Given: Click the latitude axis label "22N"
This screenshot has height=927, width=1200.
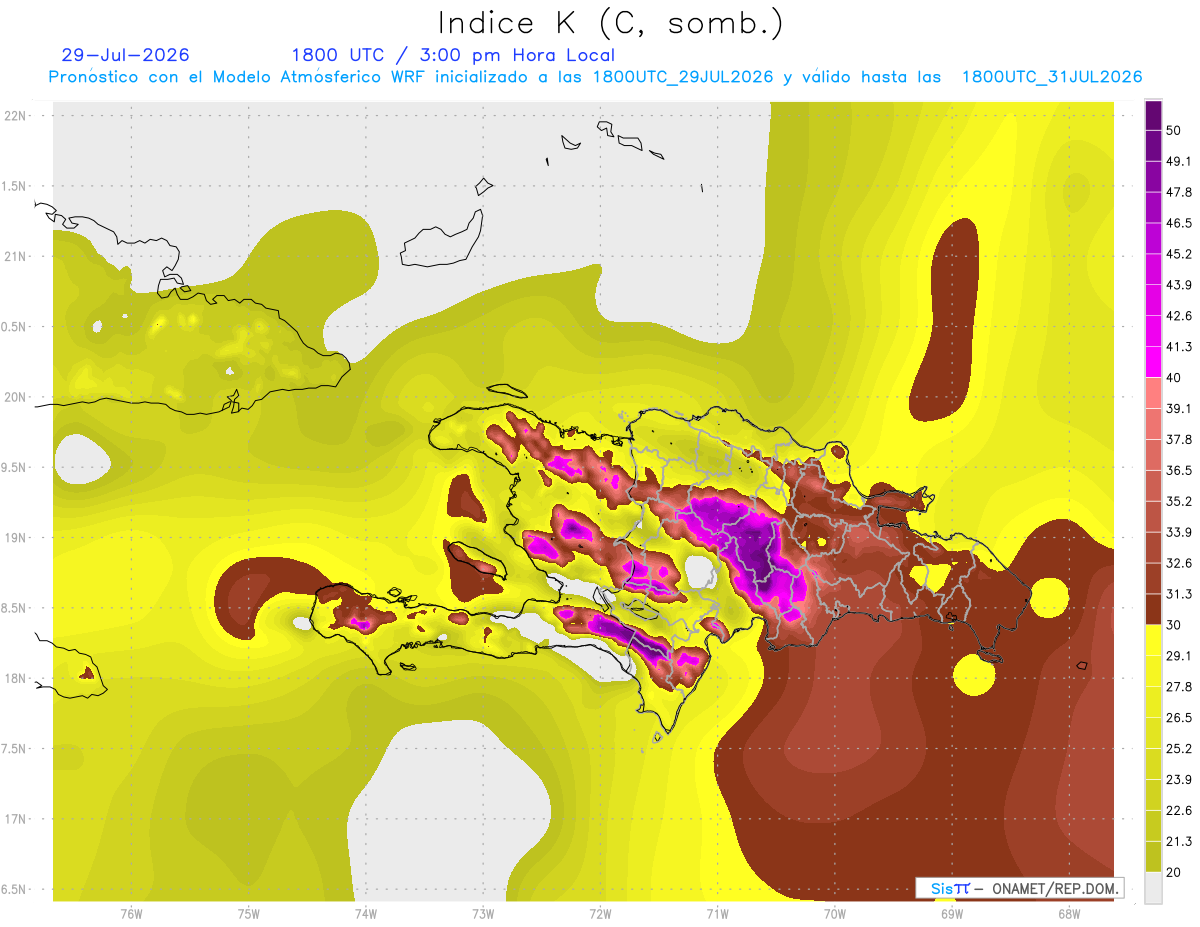Looking at the screenshot, I should pyautogui.click(x=17, y=116).
